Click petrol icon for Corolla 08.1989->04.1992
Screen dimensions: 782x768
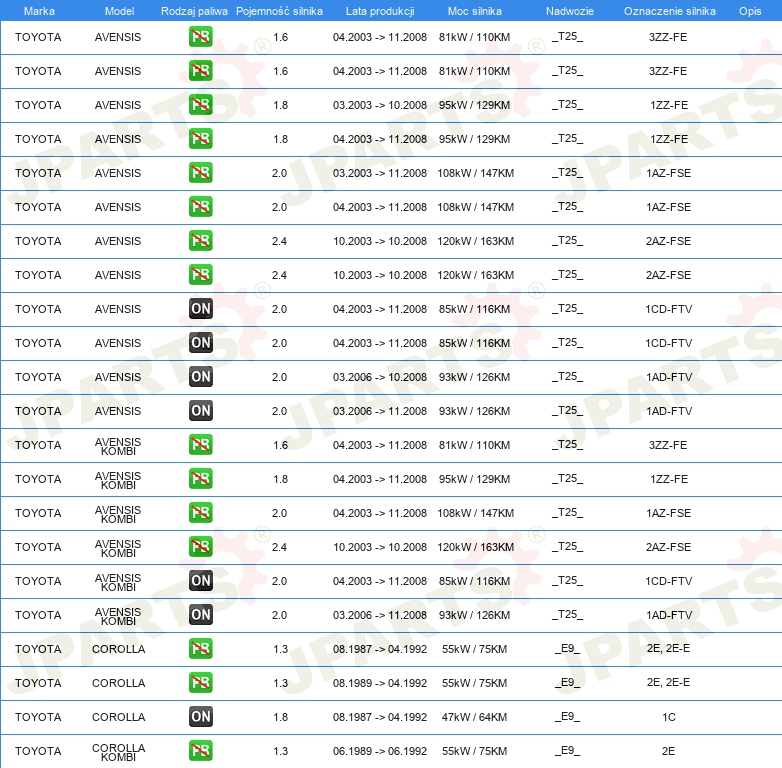200,682
